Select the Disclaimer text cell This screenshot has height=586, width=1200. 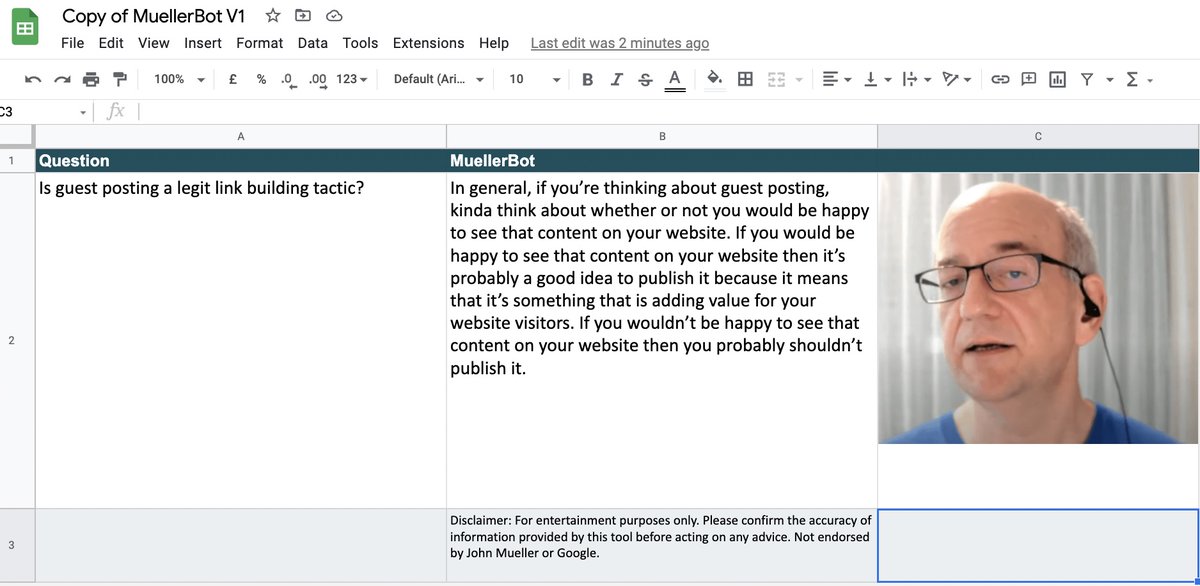(x=662, y=545)
